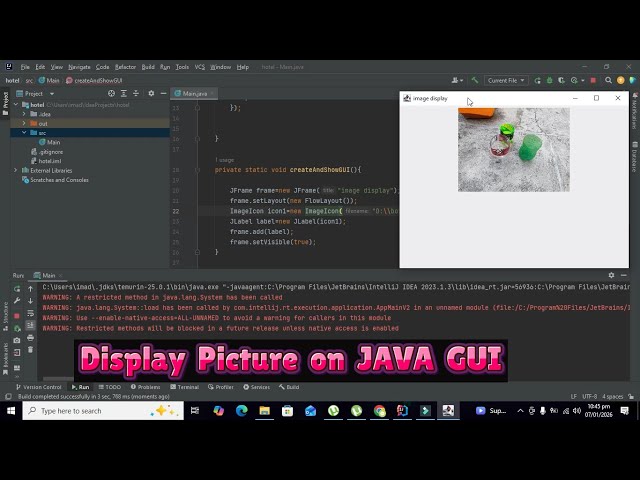Open the Refactor menu

[x=125, y=67]
